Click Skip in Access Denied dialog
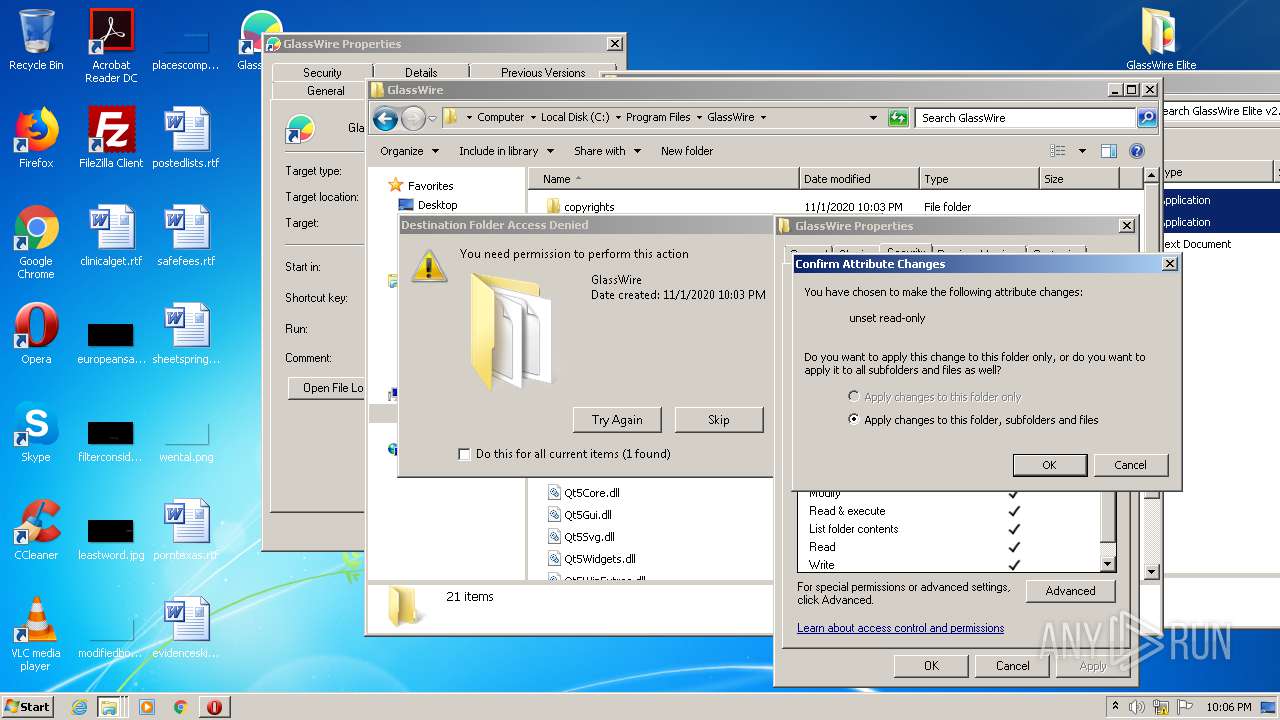Image resolution: width=1280 pixels, height=720 pixels. pos(719,420)
